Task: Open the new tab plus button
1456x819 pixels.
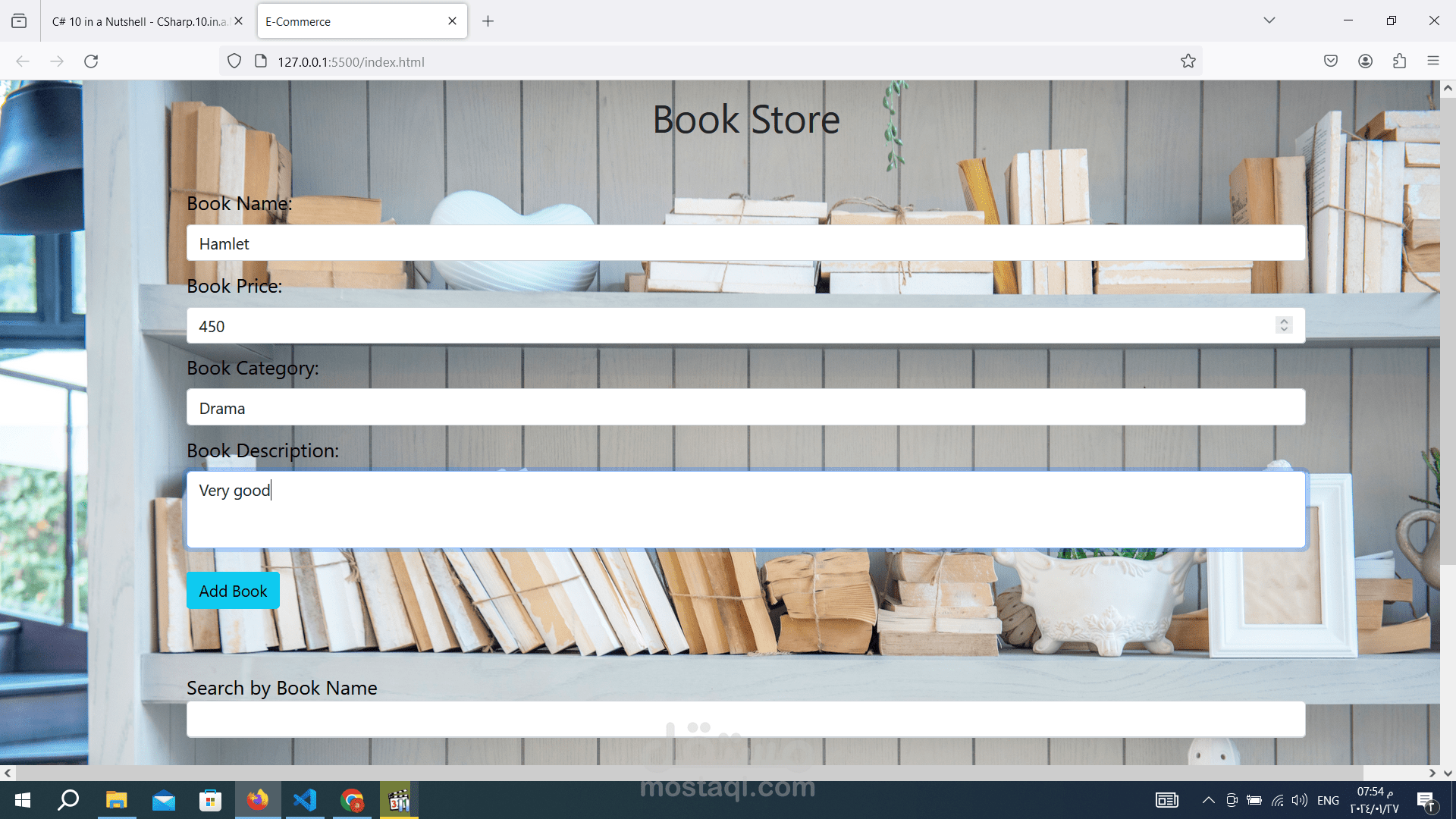Action: pyautogui.click(x=488, y=21)
